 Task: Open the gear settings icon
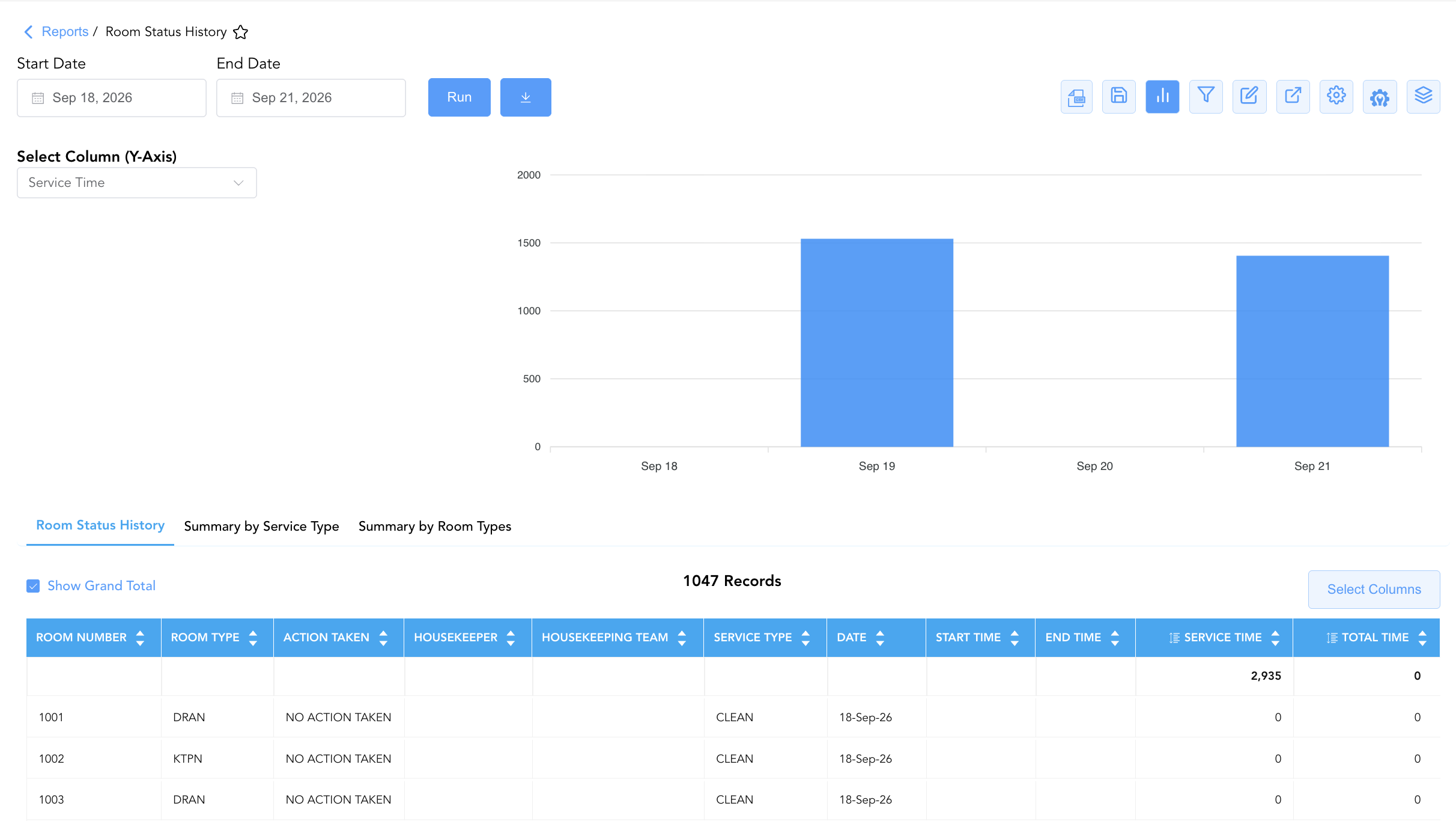click(1336, 97)
